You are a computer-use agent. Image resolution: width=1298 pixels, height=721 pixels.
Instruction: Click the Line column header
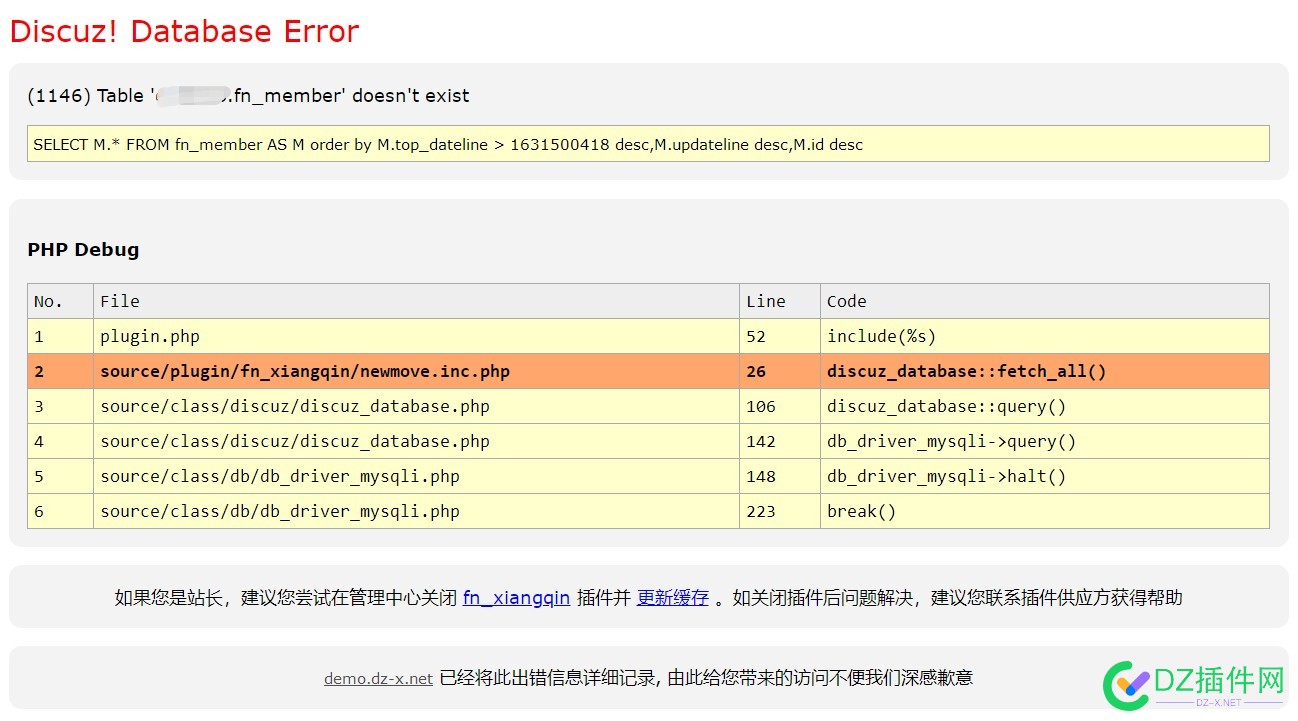coord(780,301)
